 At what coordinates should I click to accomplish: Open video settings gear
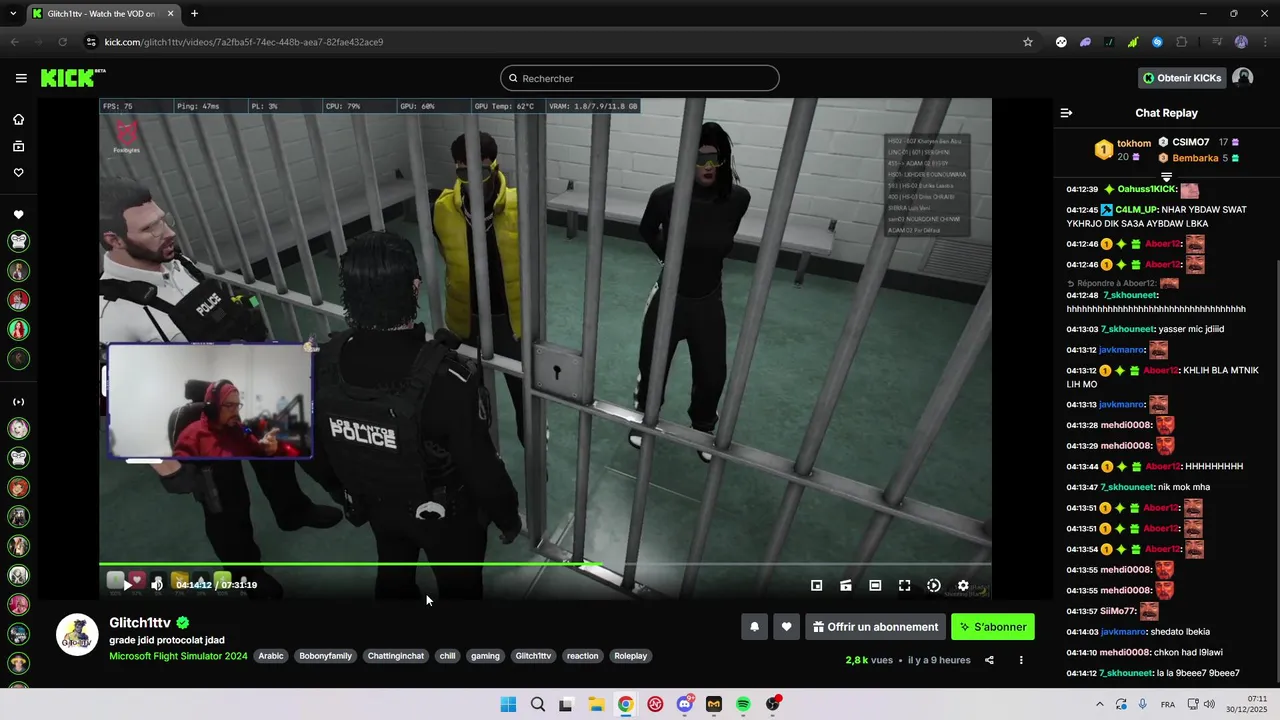pyautogui.click(x=963, y=586)
